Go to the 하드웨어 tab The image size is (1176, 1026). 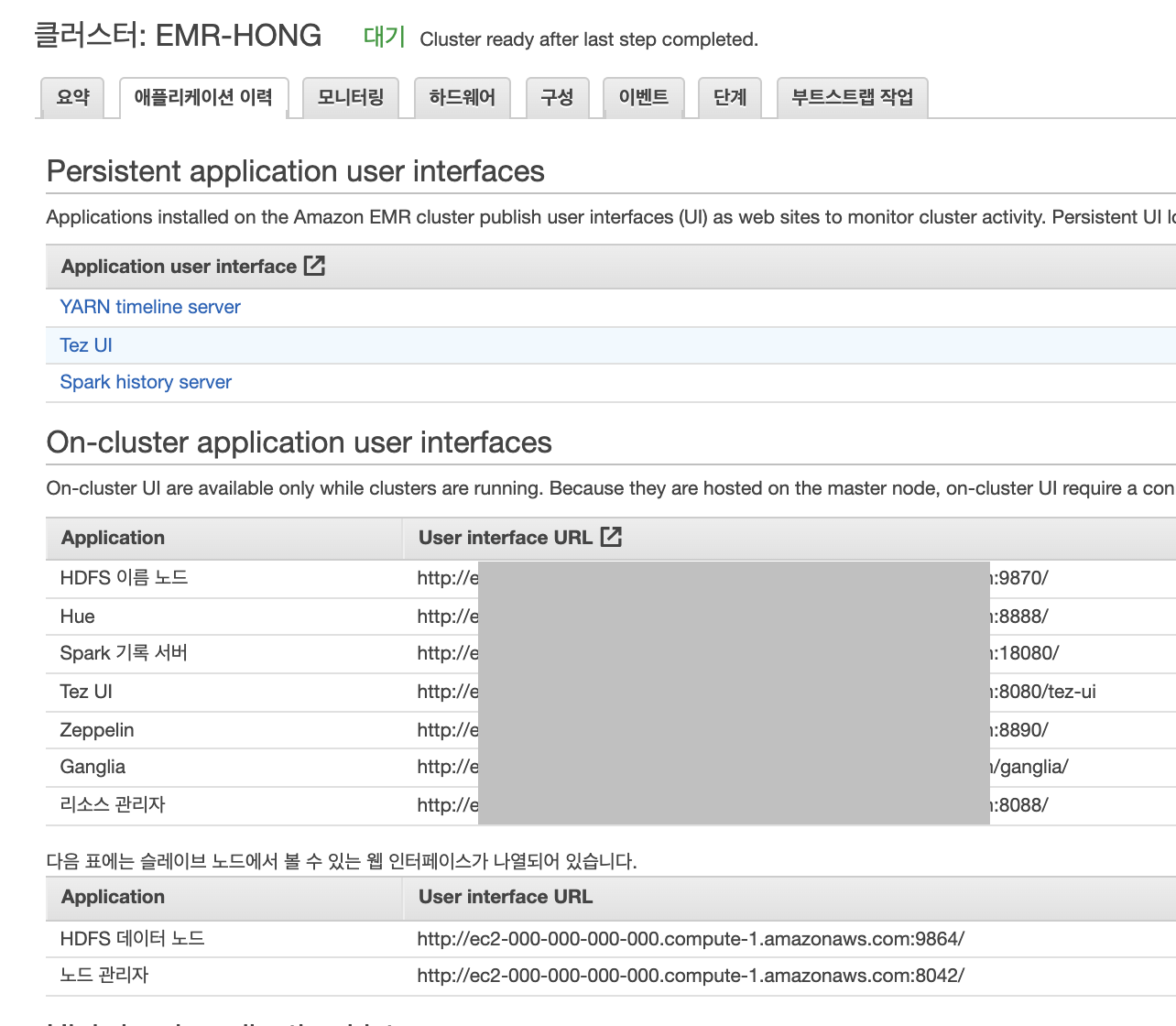tap(463, 97)
